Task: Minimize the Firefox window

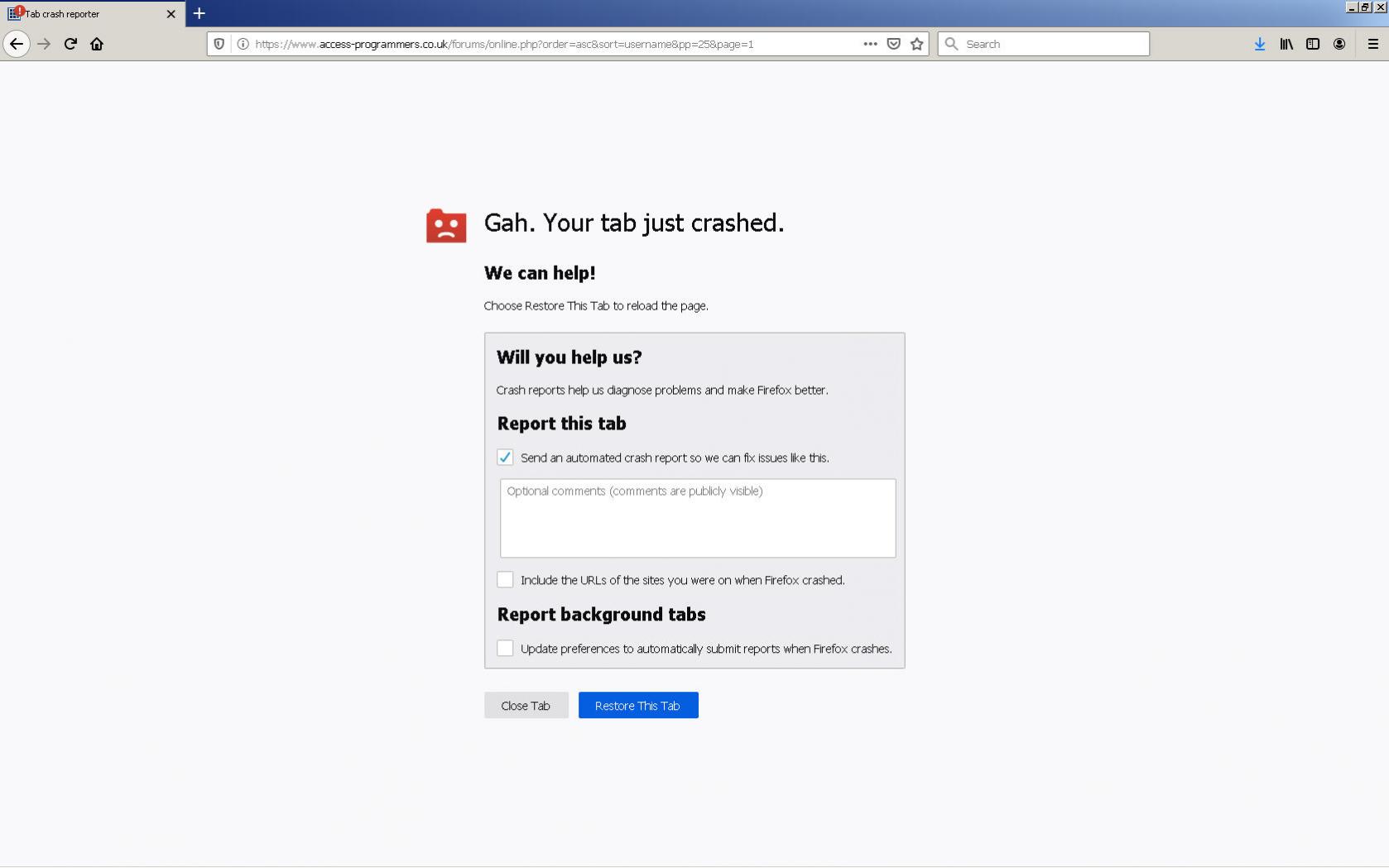Action: coord(1351,7)
